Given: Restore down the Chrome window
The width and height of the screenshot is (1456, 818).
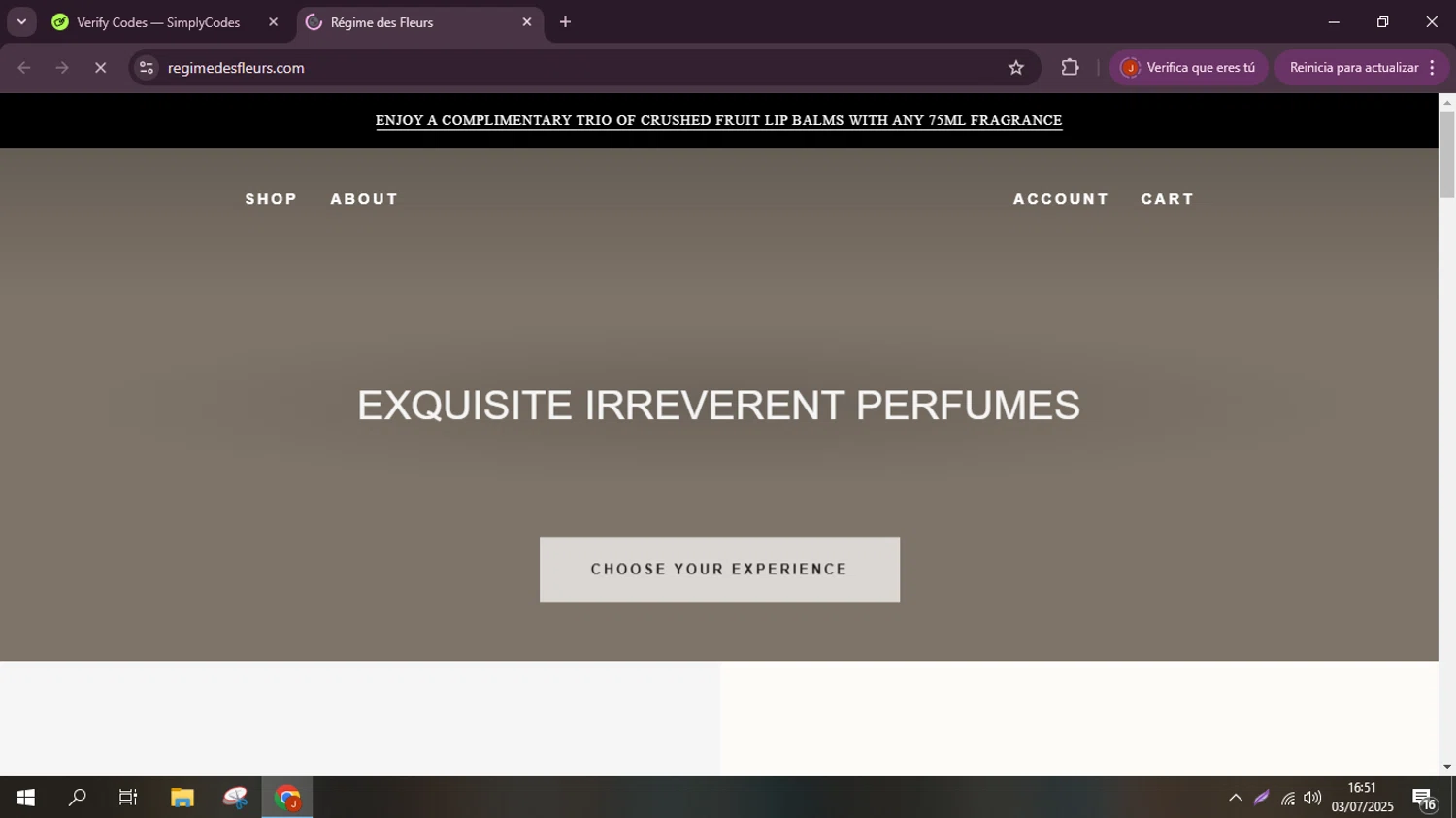Looking at the screenshot, I should click(x=1382, y=21).
